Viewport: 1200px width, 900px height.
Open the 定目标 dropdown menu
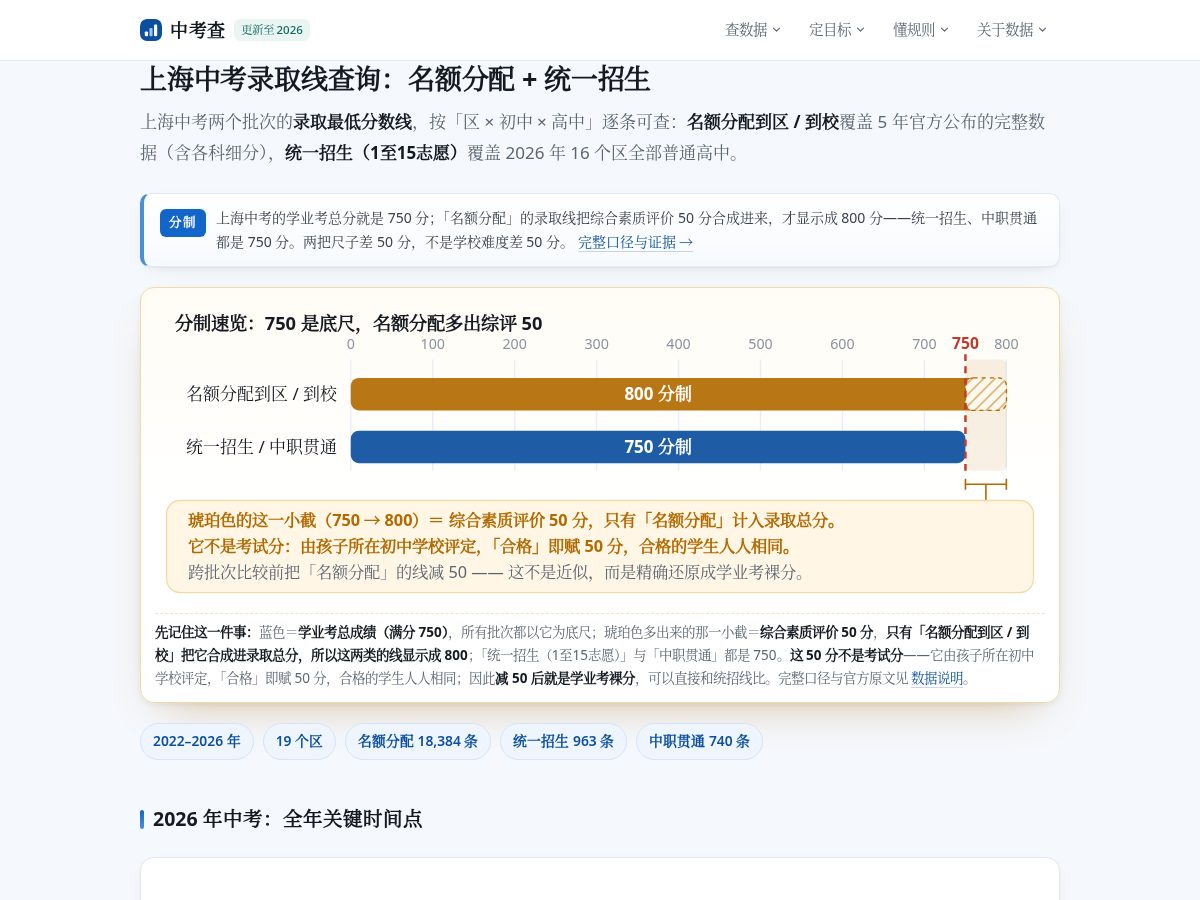tap(837, 30)
